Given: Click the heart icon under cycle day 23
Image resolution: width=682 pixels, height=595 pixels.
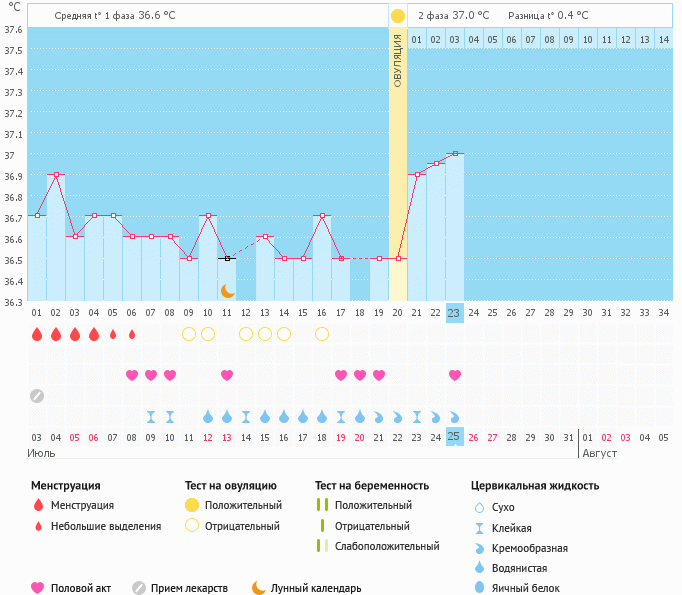Looking at the screenshot, I should (455, 375).
